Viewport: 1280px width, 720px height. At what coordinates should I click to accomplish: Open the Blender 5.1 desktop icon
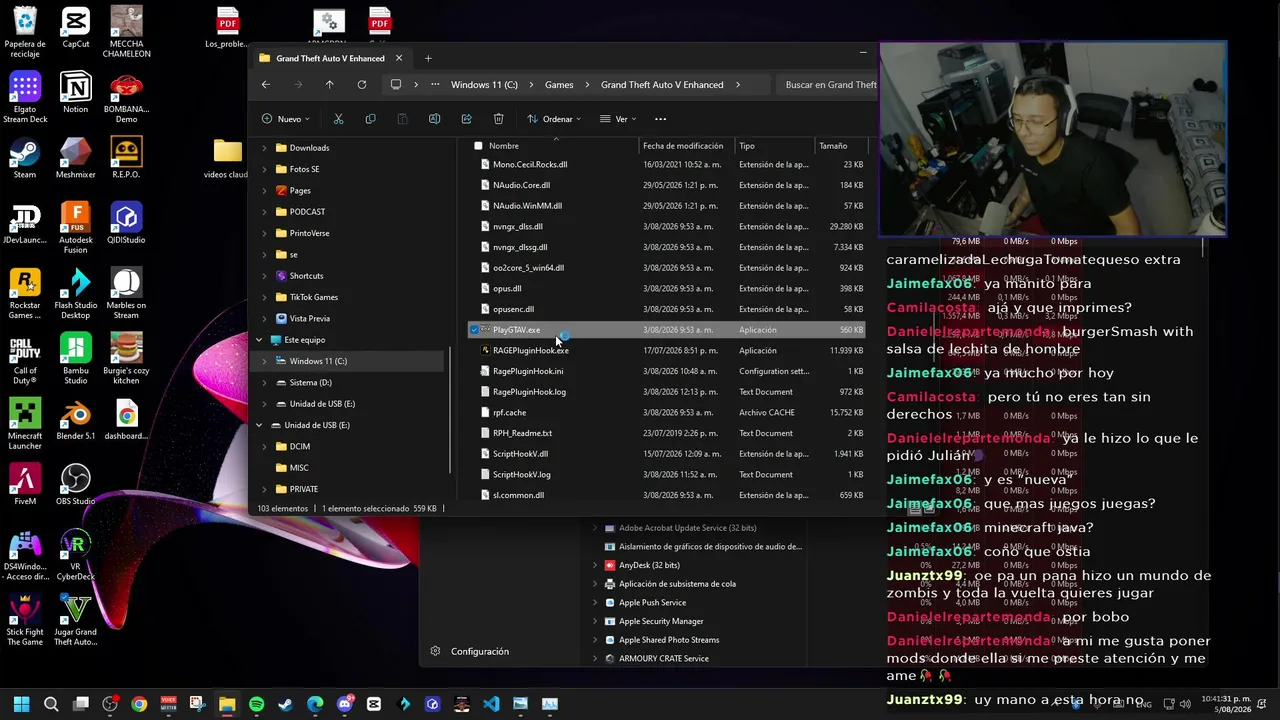75,419
